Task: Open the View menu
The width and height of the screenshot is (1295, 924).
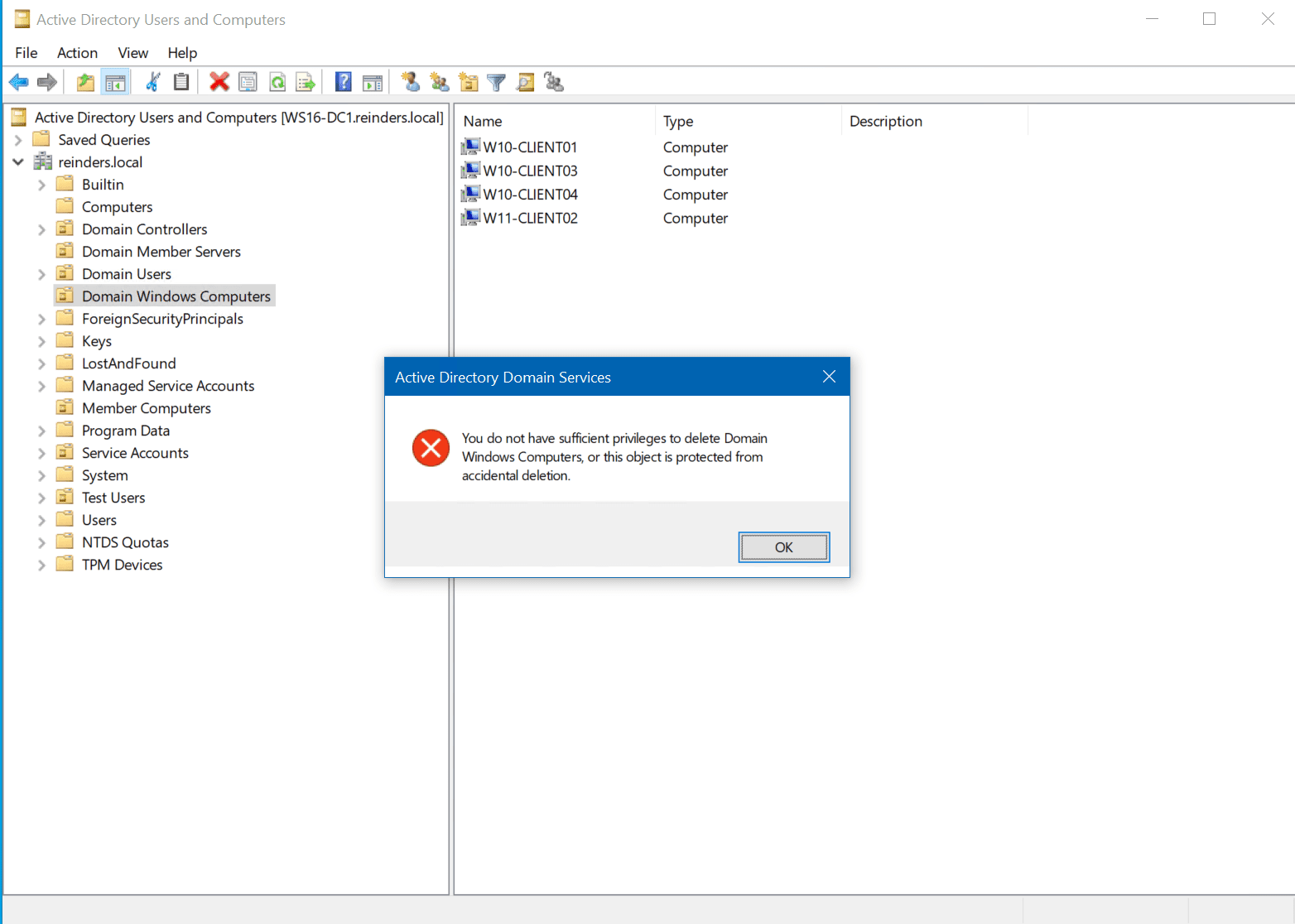Action: click(132, 53)
